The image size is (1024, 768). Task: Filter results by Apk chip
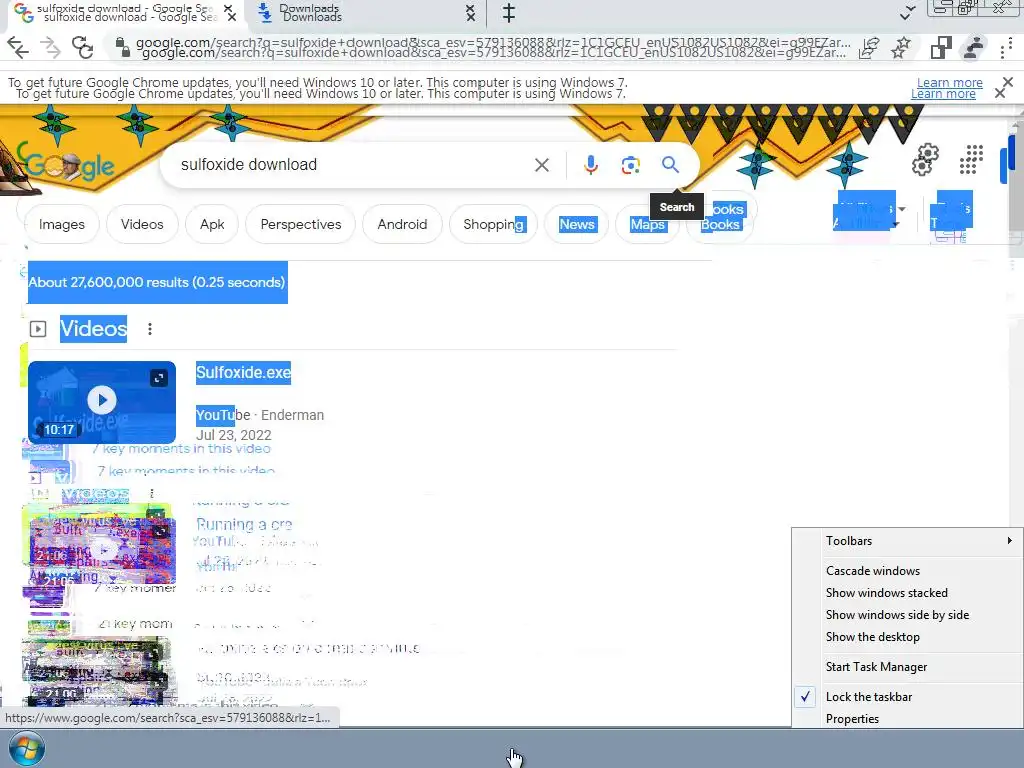[212, 224]
